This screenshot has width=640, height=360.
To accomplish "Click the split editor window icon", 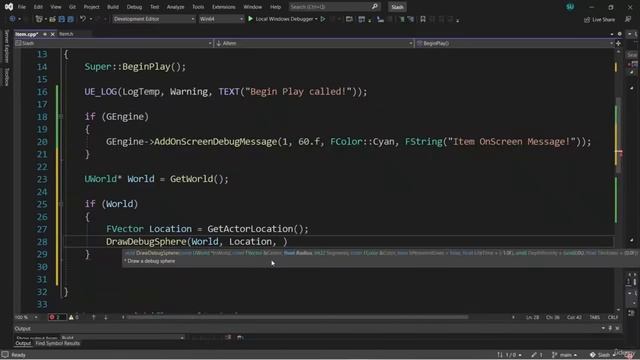I will coord(618,43).
